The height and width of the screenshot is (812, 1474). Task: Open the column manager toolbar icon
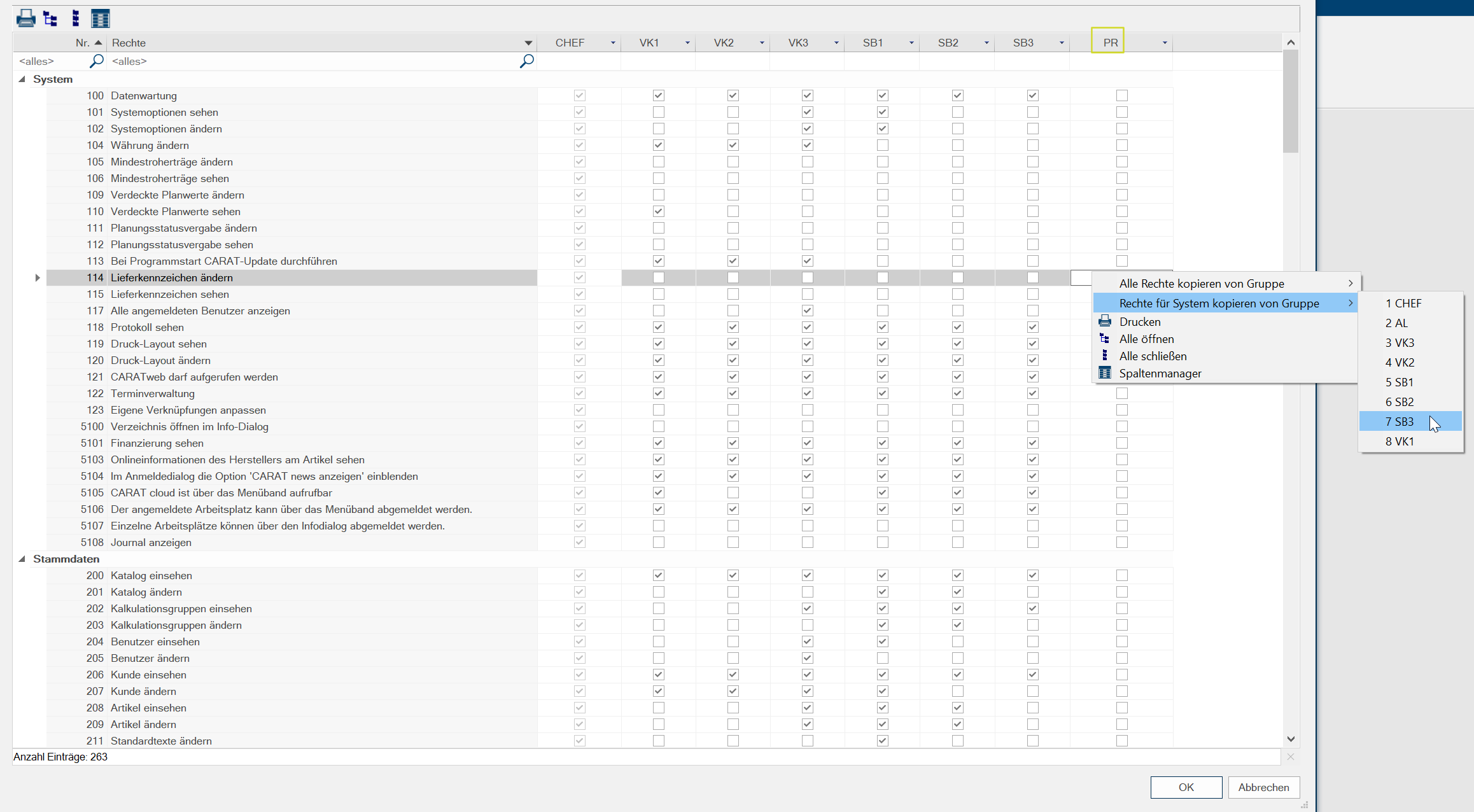coord(100,18)
